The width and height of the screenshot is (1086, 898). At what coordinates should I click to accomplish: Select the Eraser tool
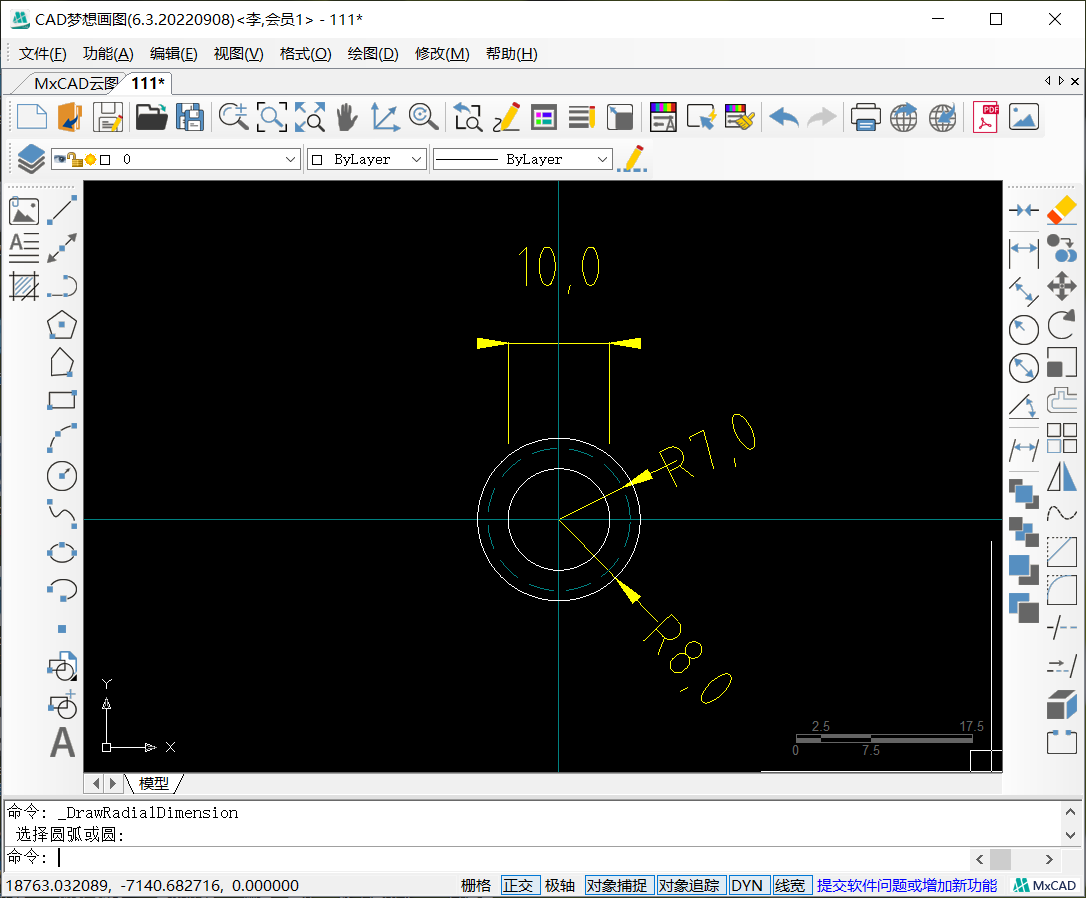[1062, 210]
